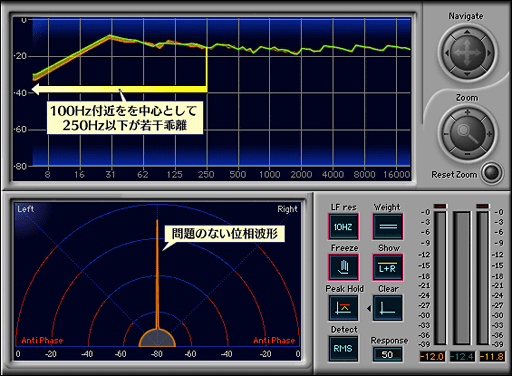Toggle the Freeze hand button
The width and height of the screenshot is (512, 376).
[x=343, y=267]
